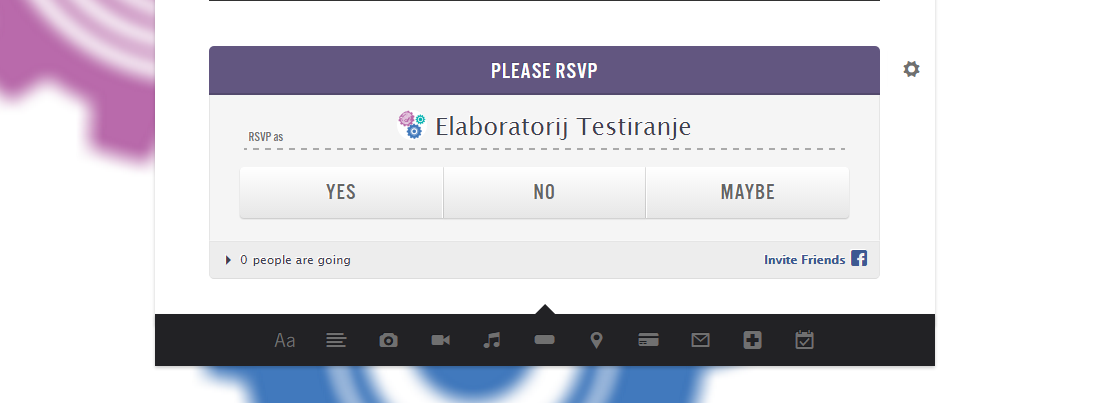Add payment card block
The height and width of the screenshot is (403, 1108).
point(648,341)
